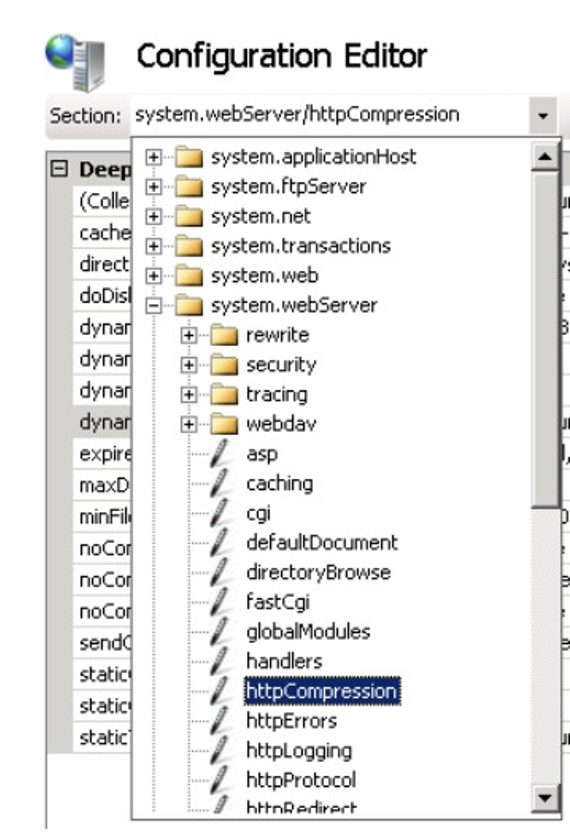Select the tracing section

[x=277, y=395]
